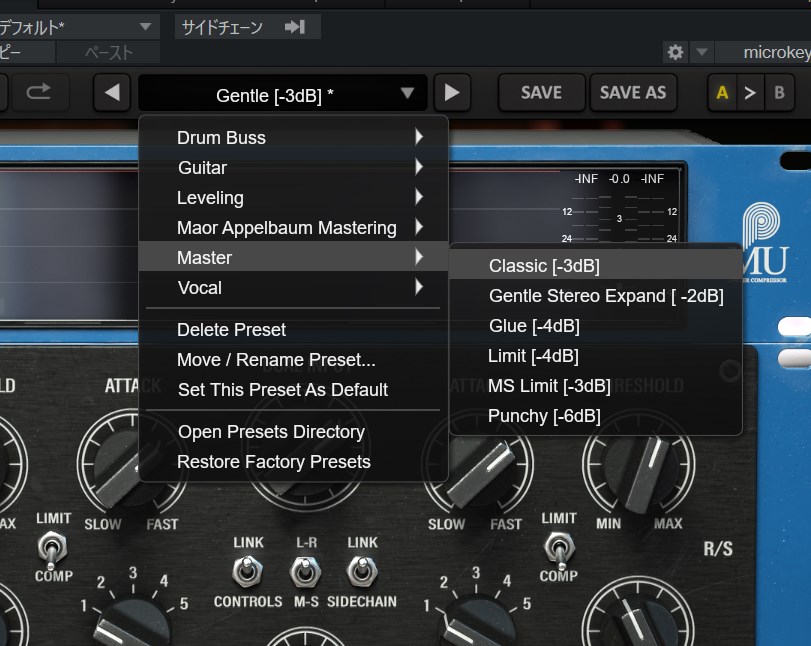Select the A comparison slot
The image size is (811, 646).
point(722,93)
